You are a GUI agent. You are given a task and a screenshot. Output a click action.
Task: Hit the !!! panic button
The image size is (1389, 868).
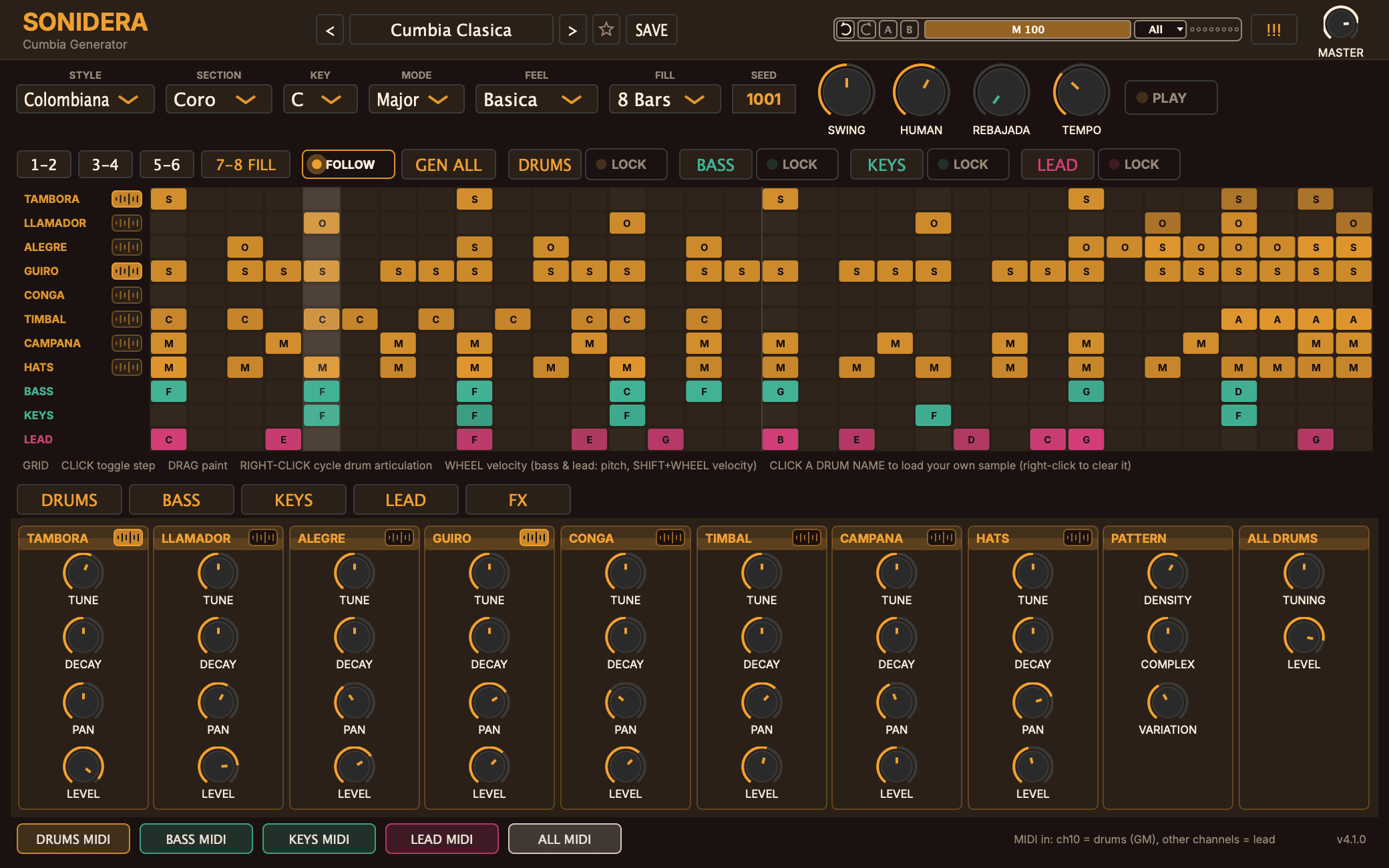(x=1274, y=30)
